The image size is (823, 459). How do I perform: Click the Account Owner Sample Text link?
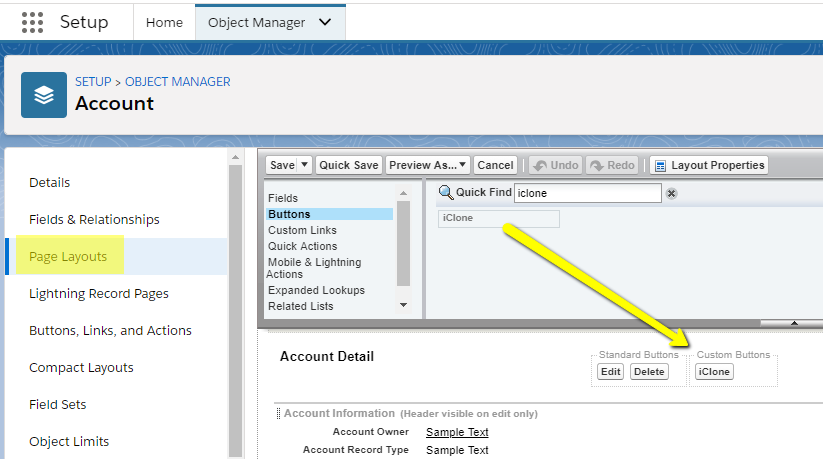tap(457, 432)
